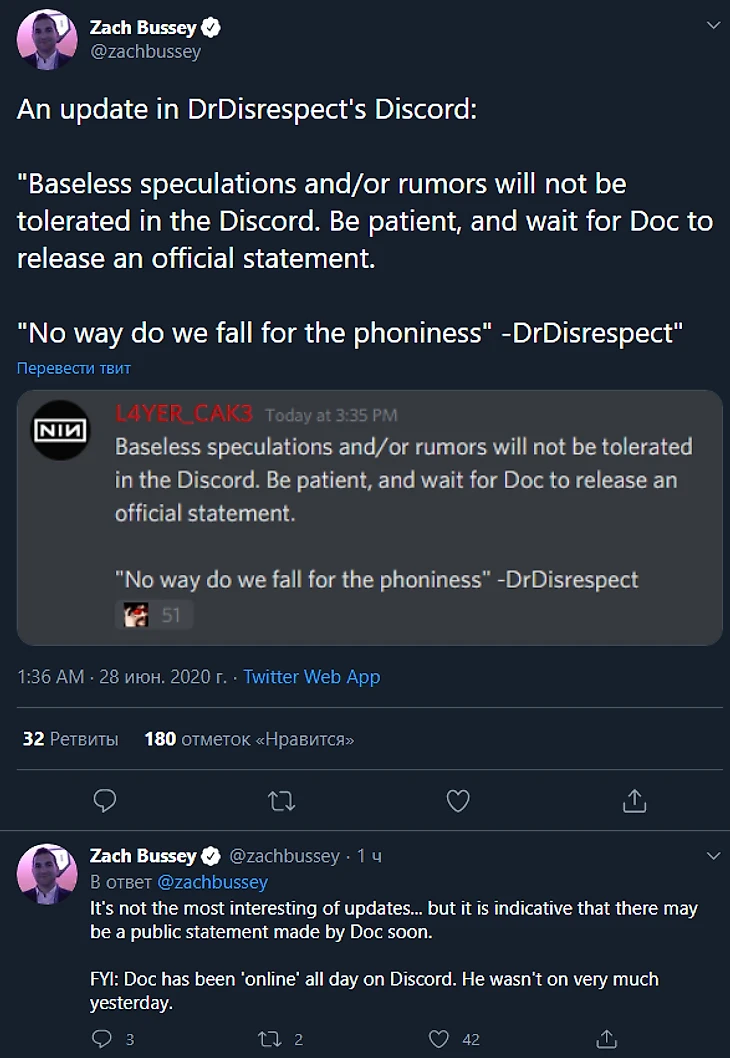
Task: Like the follow-up tweet with 42 likes
Action: (x=440, y=1039)
